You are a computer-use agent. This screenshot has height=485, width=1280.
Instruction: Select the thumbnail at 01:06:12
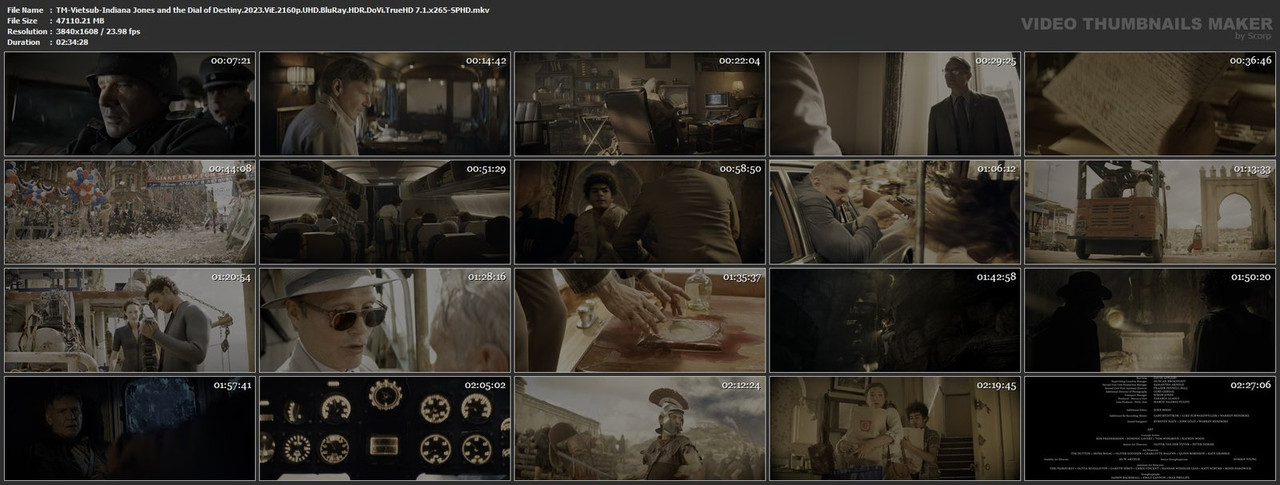tap(894, 211)
